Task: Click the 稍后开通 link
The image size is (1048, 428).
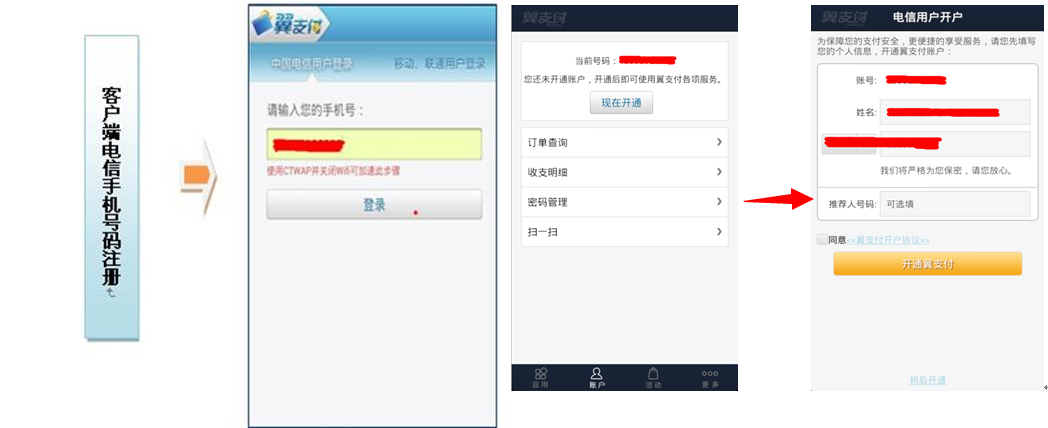Action: pyautogui.click(x=928, y=381)
